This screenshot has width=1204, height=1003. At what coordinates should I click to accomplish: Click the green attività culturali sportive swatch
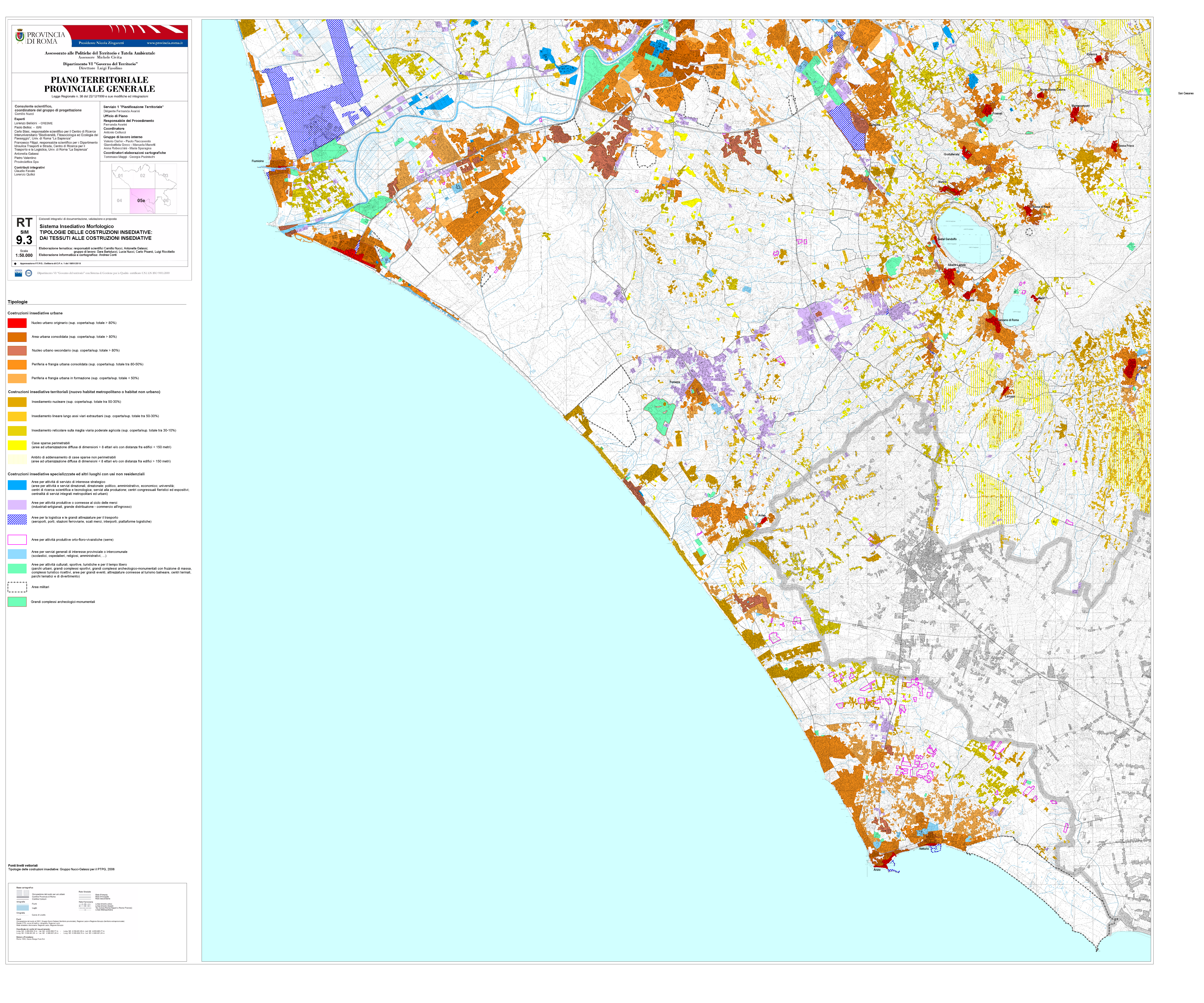pos(17,568)
